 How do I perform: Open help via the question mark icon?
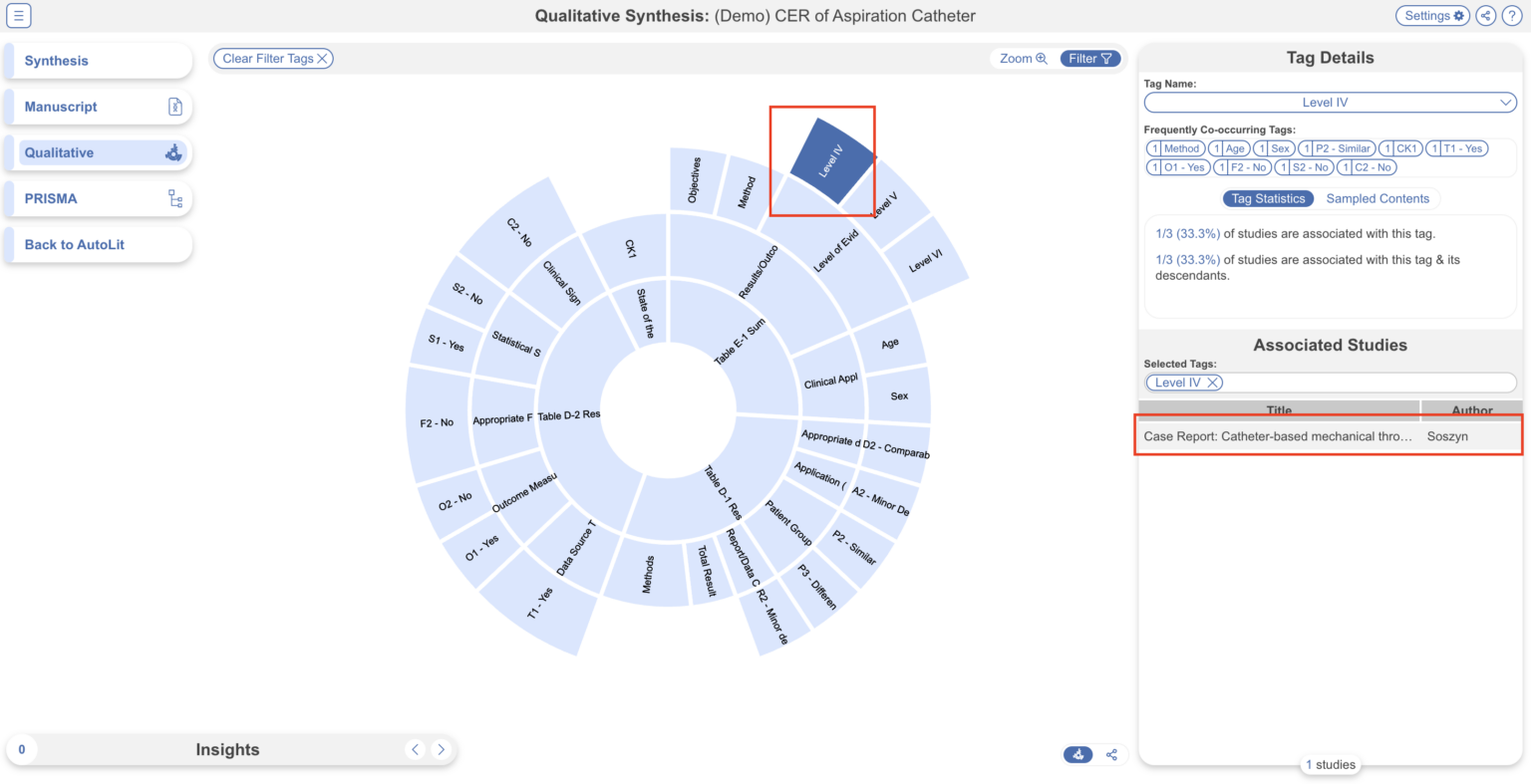1513,15
